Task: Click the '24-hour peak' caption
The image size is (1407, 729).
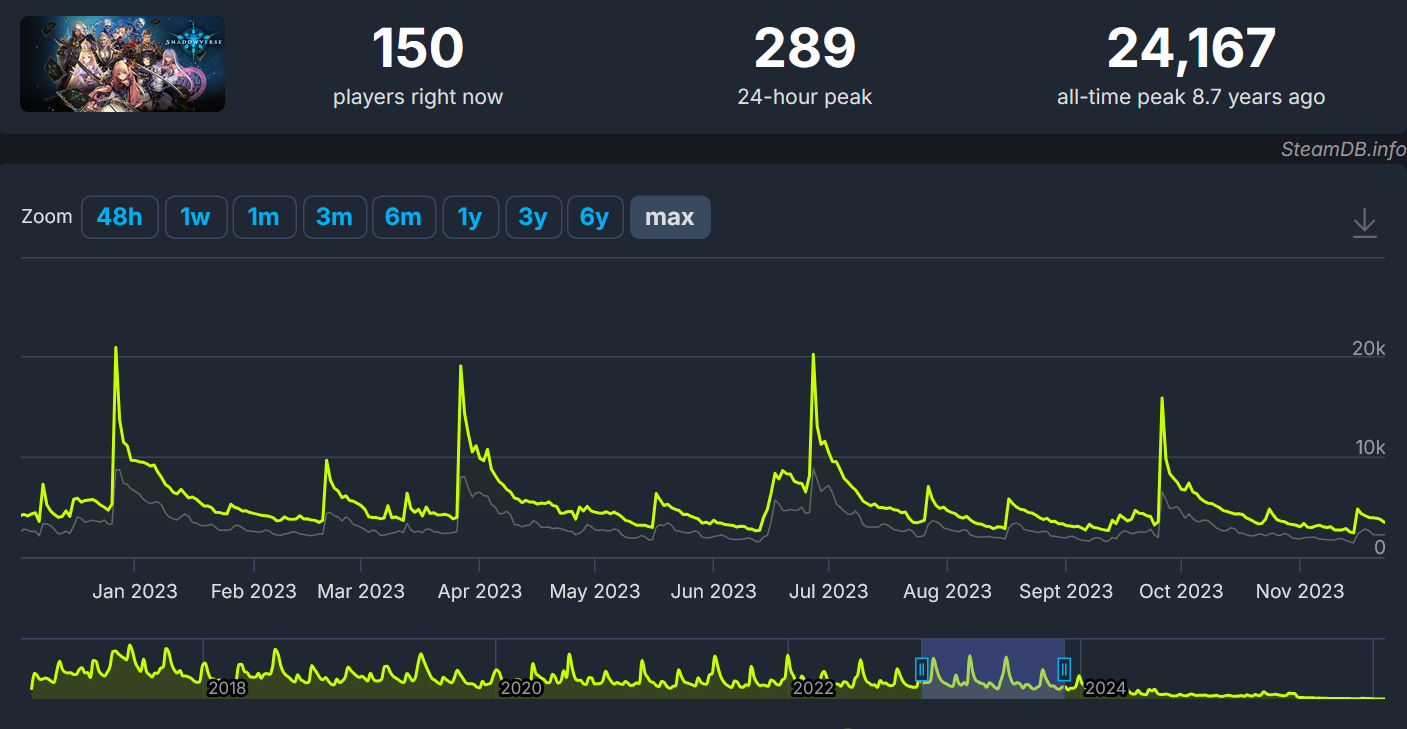Action: pos(805,97)
